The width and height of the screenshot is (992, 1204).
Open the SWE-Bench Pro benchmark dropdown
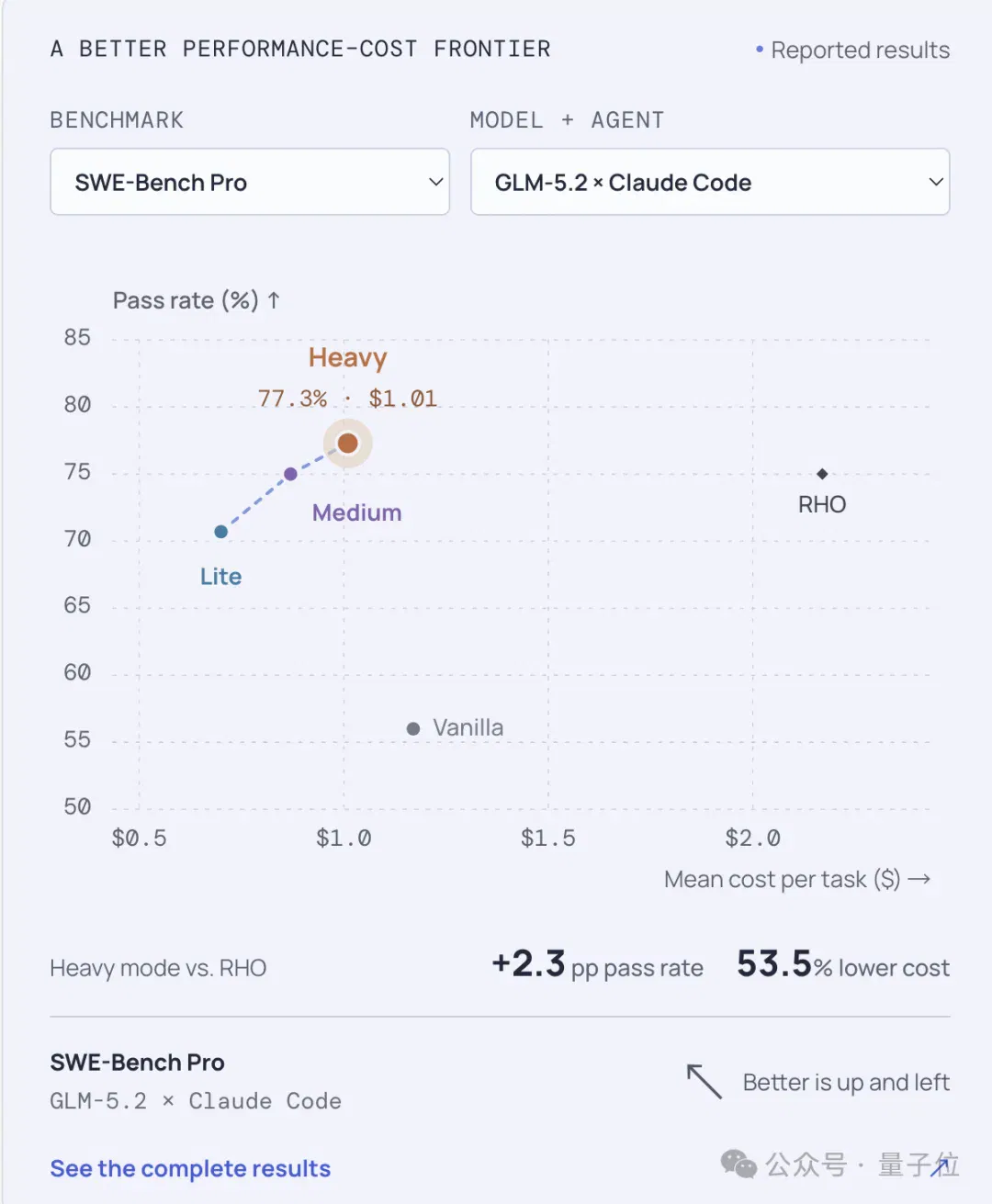(x=250, y=182)
